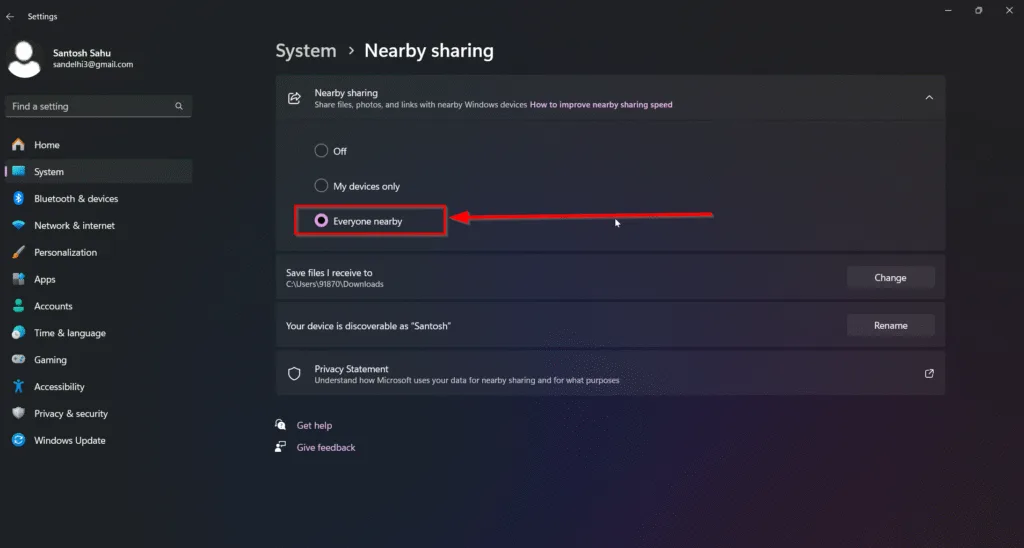Click the Find a setting search box

coord(98,106)
